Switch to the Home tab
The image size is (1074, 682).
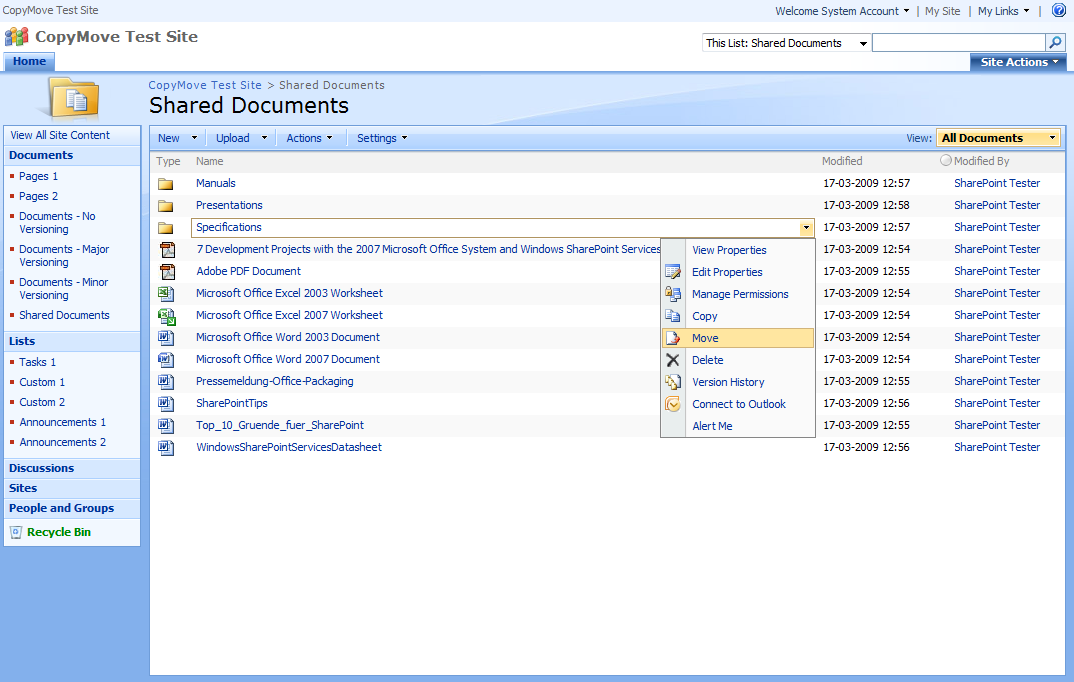(x=29, y=62)
